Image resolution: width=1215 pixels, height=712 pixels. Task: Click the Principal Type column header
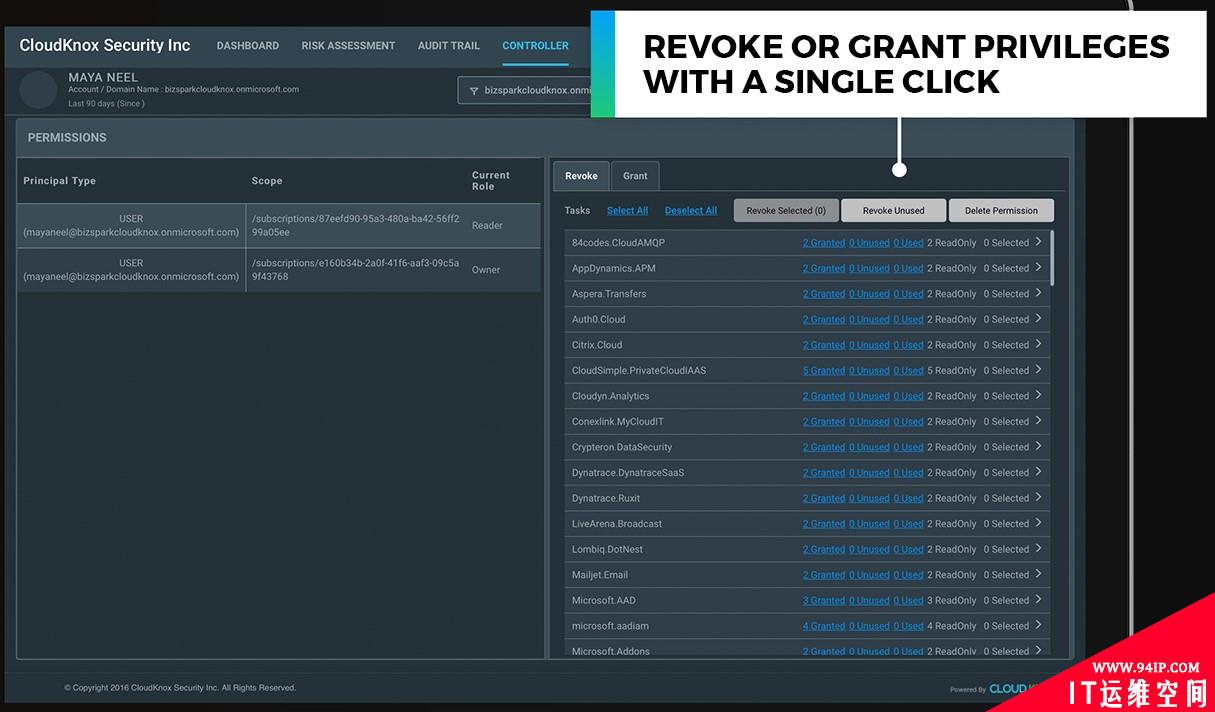point(59,181)
